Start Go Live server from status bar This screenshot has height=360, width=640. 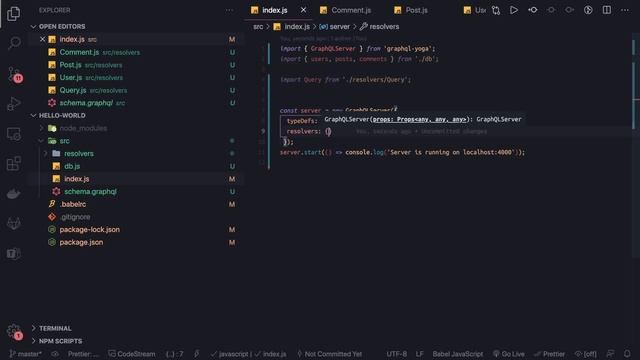click(x=509, y=354)
